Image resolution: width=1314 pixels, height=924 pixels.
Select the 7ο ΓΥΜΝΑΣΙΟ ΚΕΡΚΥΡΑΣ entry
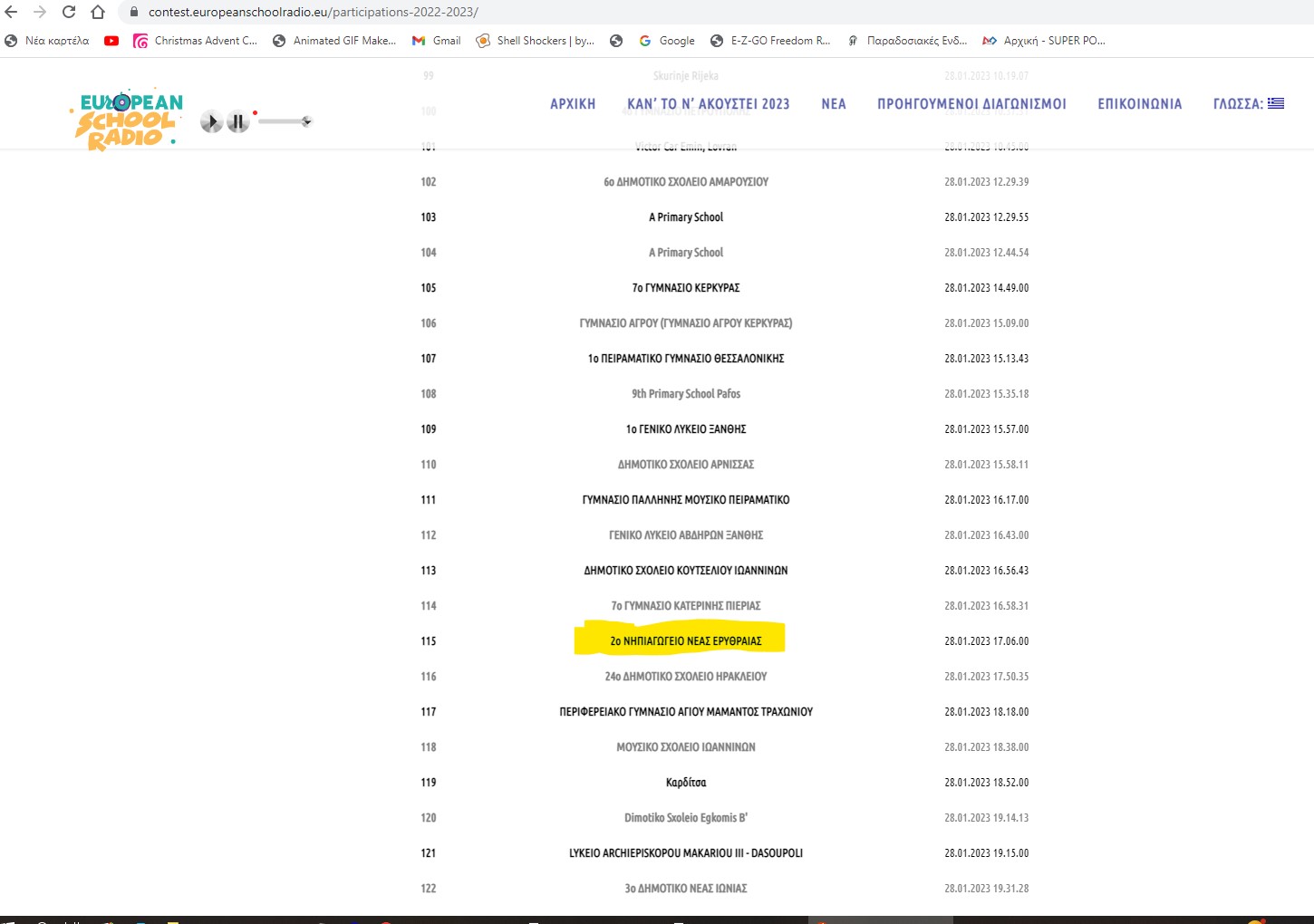685,288
